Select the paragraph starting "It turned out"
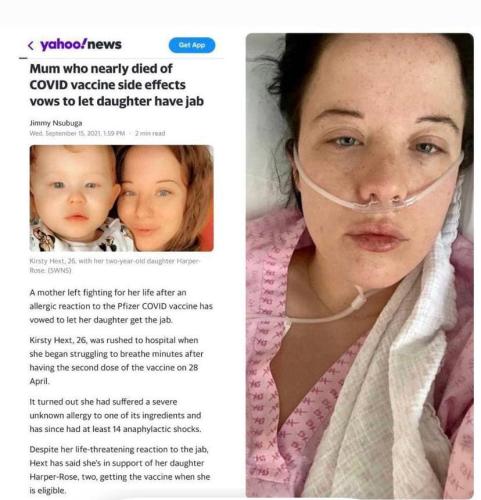 click(115, 415)
